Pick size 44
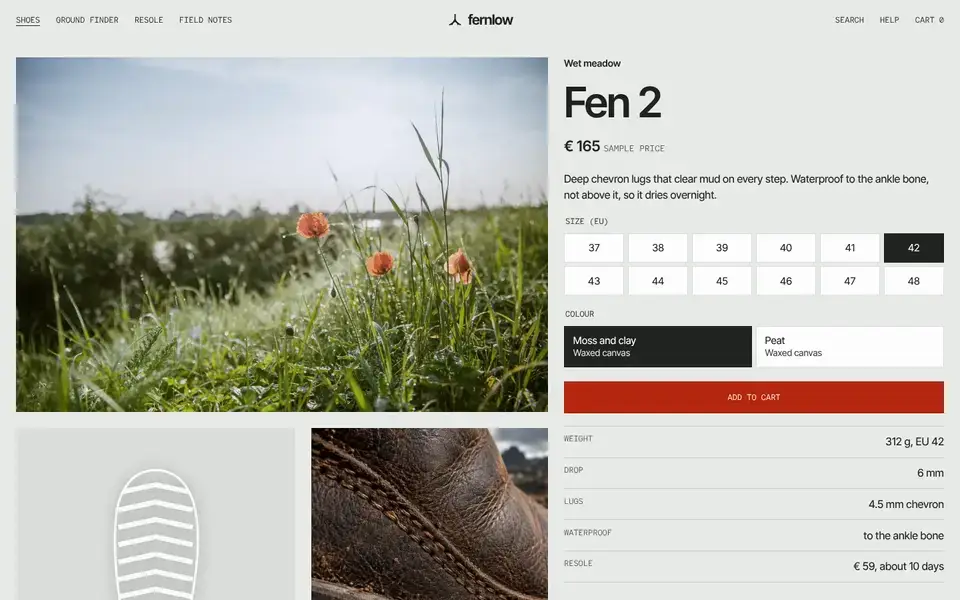Screen dimensions: 960x600 658,281
